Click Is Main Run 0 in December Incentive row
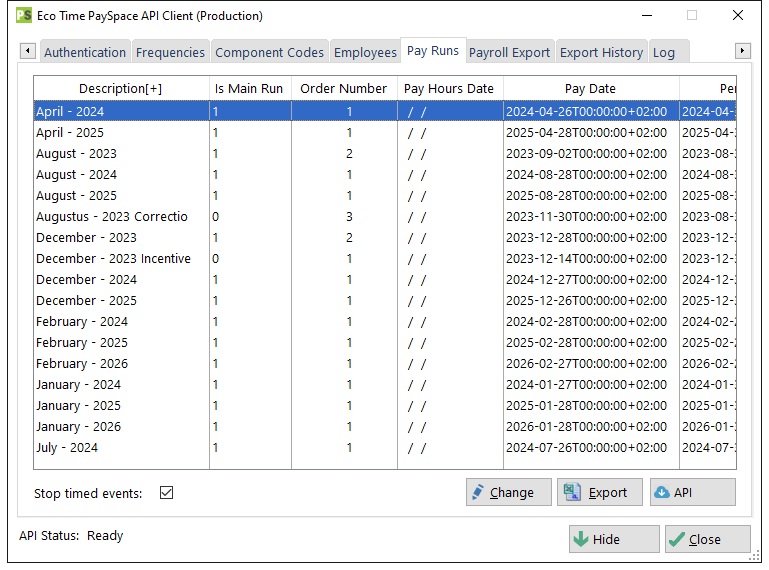 [x=215, y=259]
